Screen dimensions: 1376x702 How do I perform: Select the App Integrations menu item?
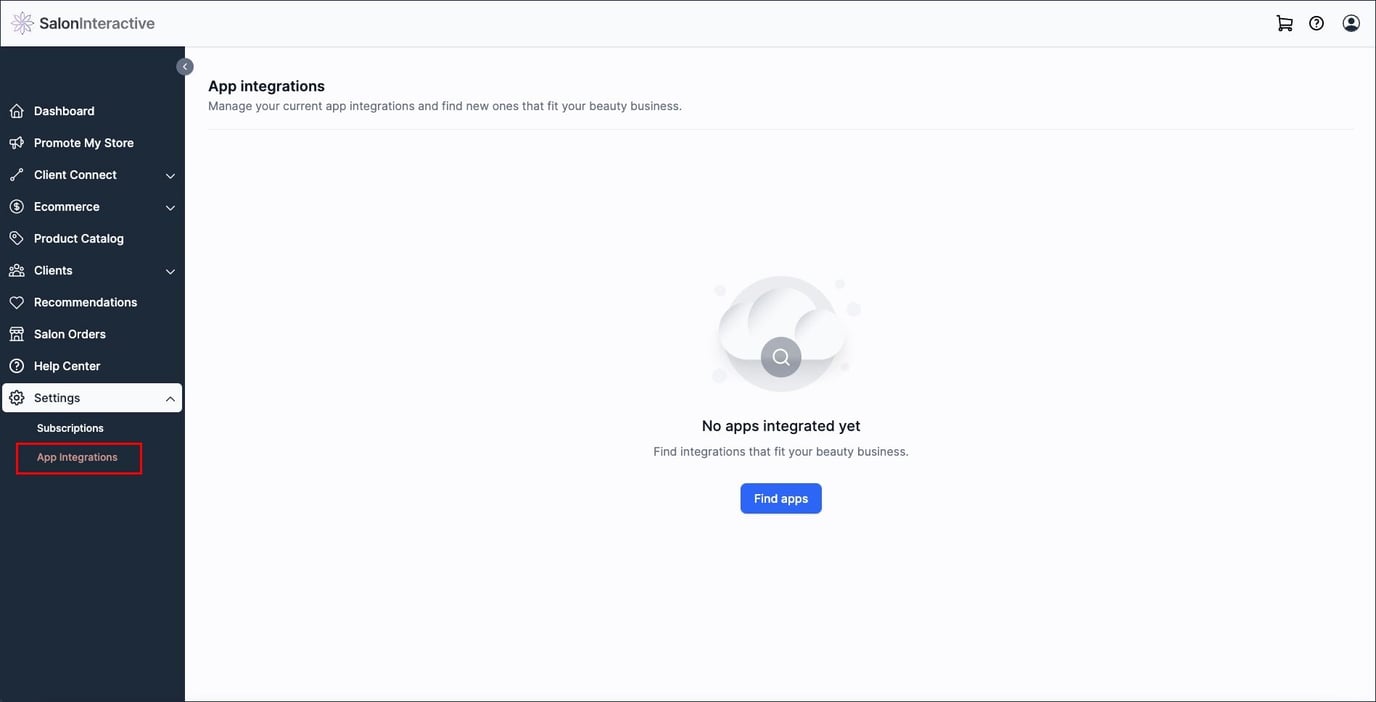(x=77, y=457)
